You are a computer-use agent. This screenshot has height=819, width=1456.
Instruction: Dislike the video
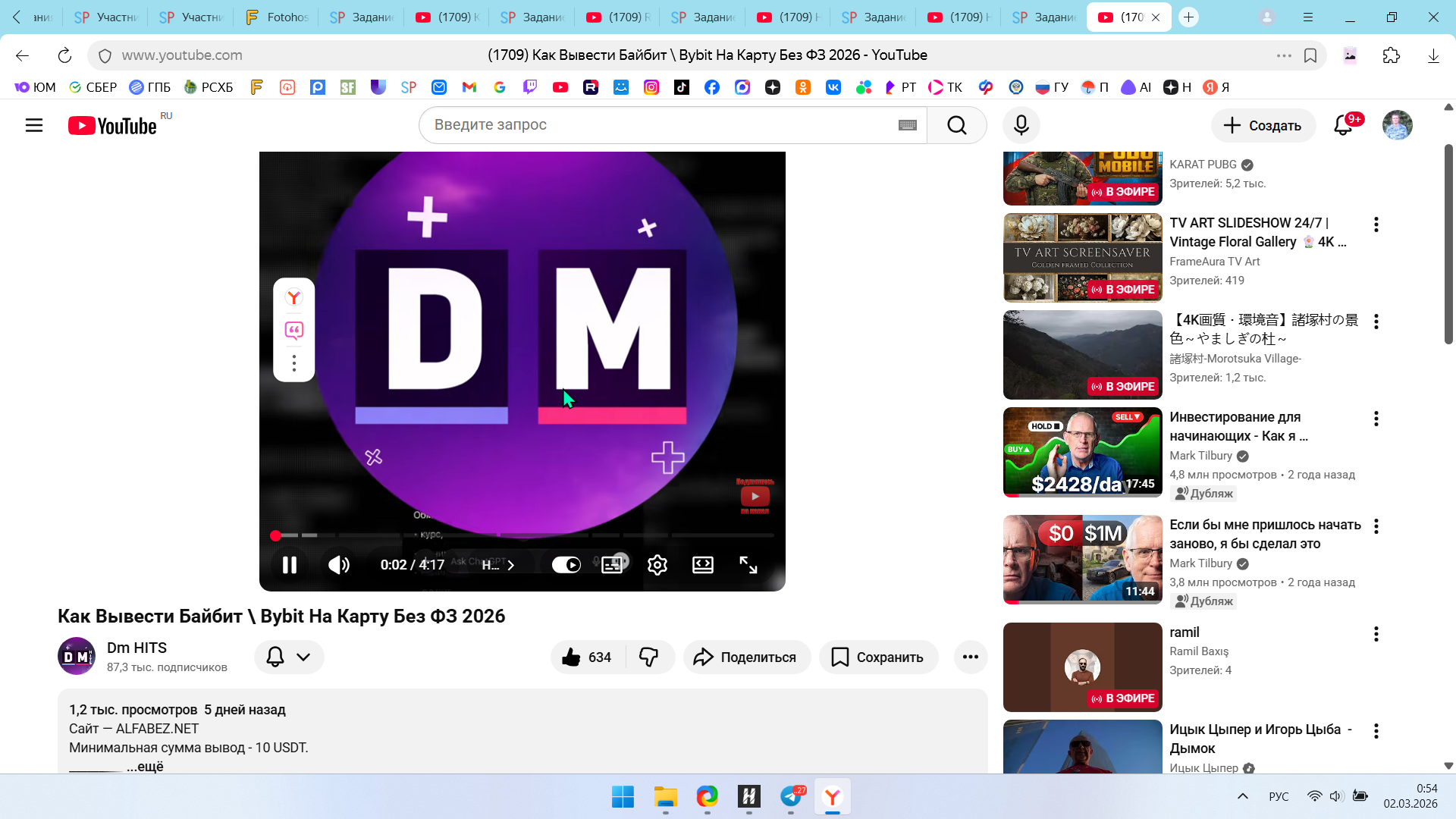(x=649, y=657)
